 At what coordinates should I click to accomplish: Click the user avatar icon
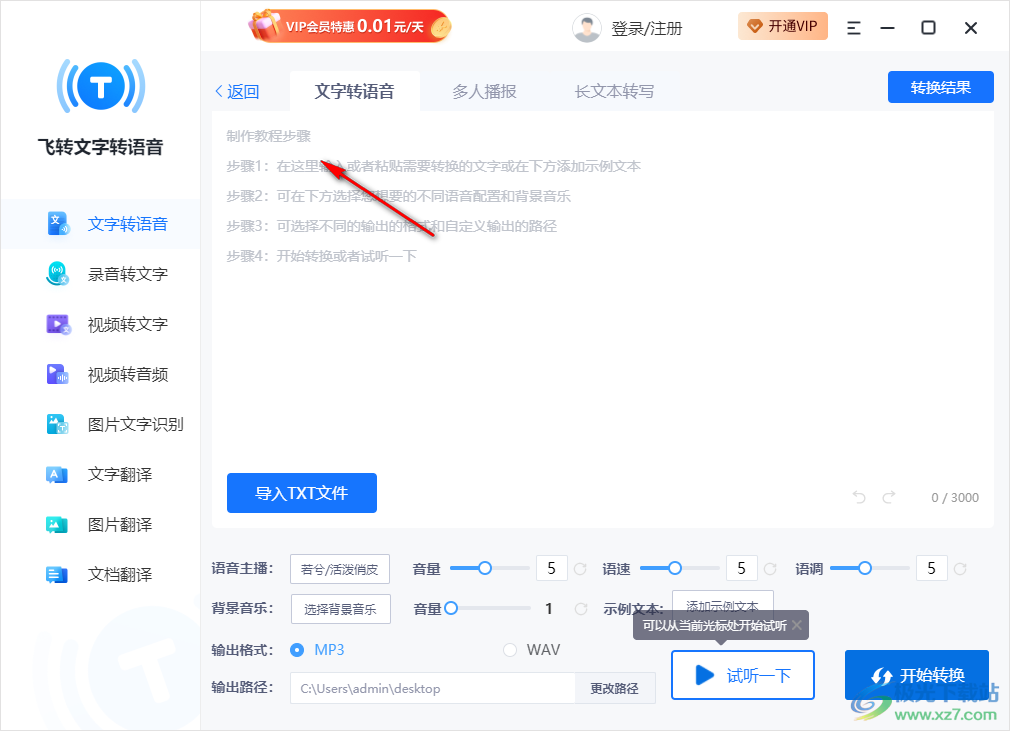tap(586, 28)
